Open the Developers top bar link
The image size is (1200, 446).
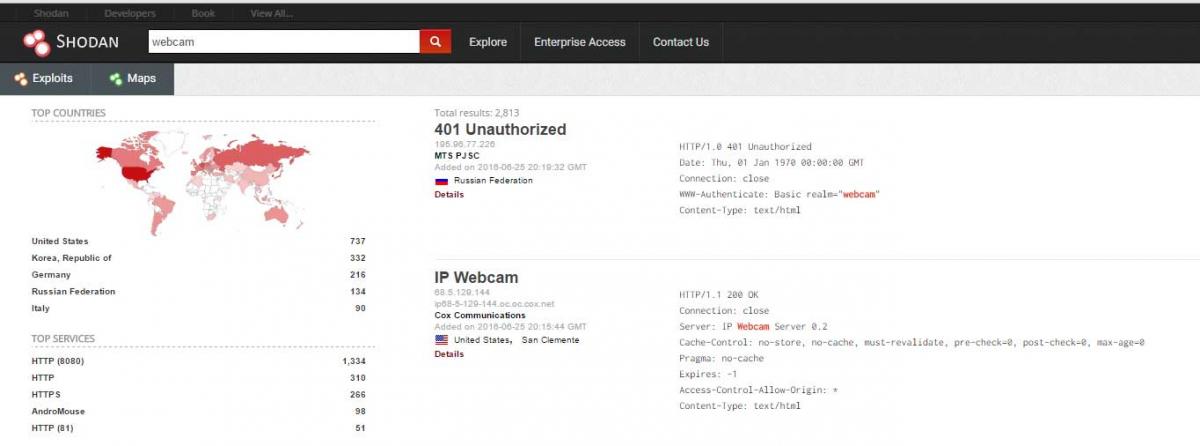pyautogui.click(x=128, y=14)
